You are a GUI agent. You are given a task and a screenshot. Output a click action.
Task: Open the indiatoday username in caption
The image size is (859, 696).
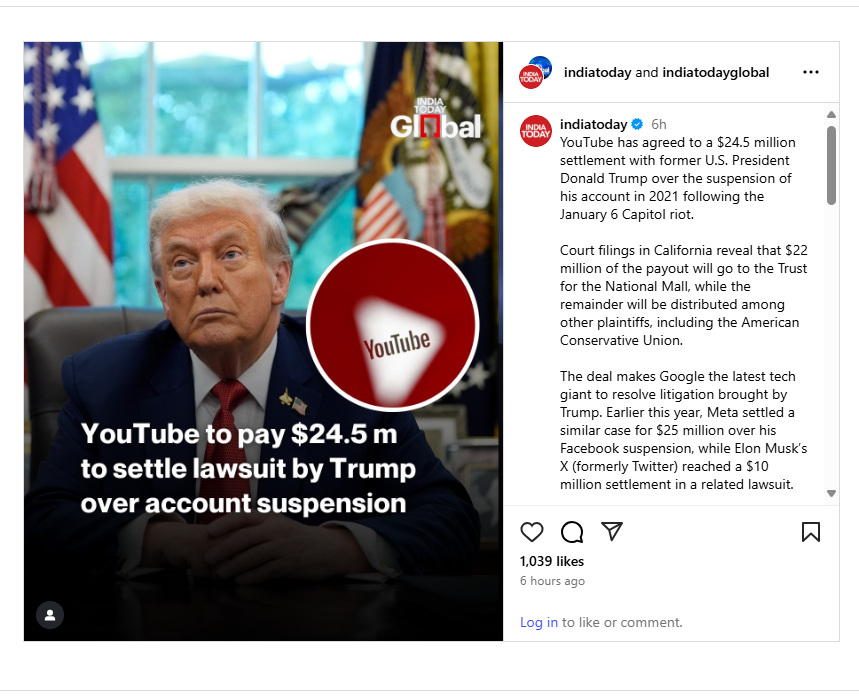[x=593, y=124]
